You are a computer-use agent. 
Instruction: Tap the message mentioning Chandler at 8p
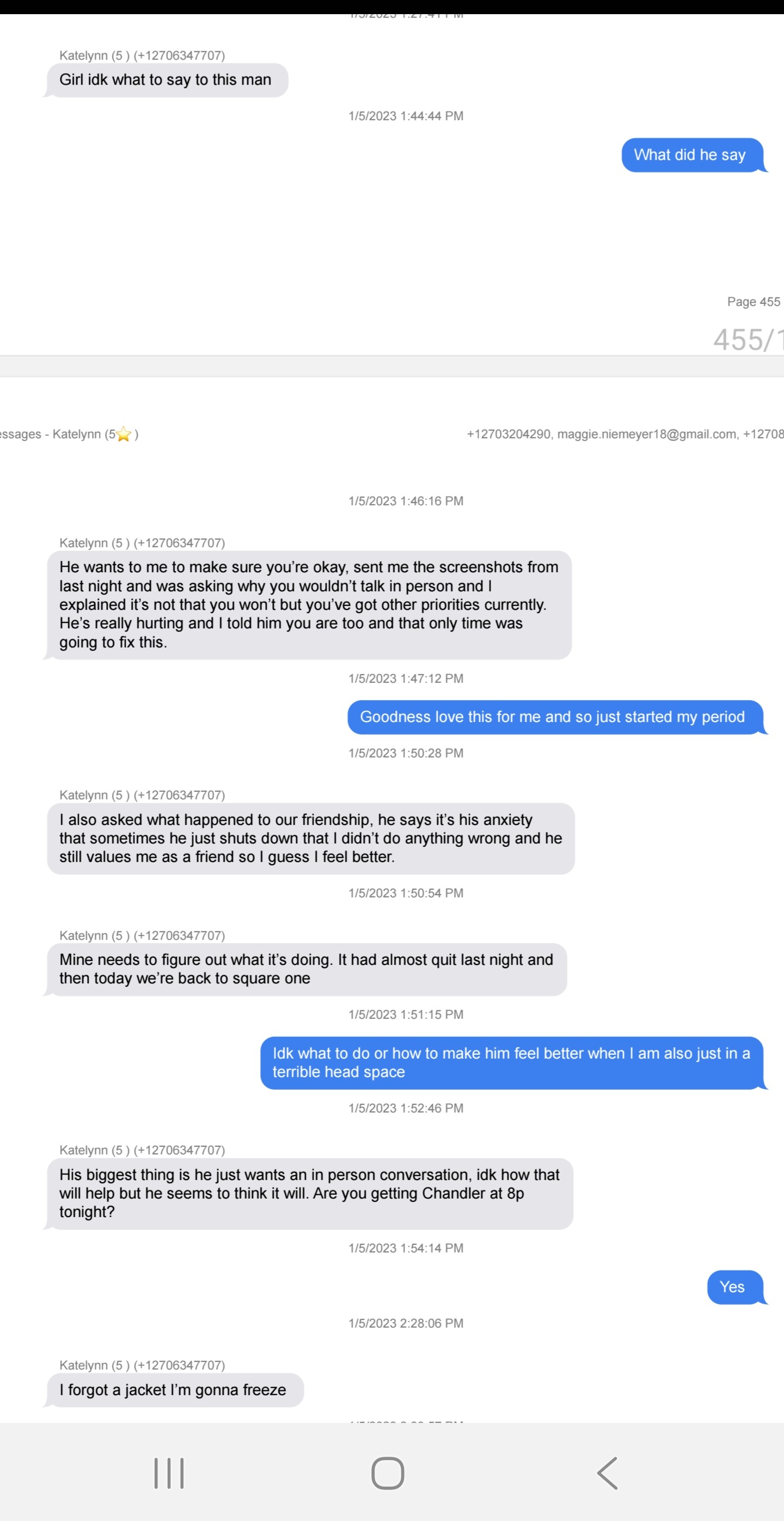309,1193
